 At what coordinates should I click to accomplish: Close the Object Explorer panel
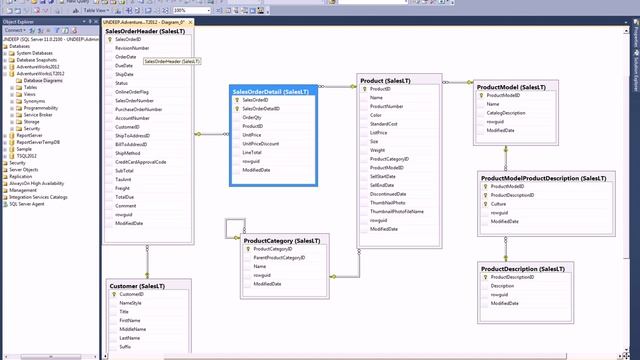96,22
